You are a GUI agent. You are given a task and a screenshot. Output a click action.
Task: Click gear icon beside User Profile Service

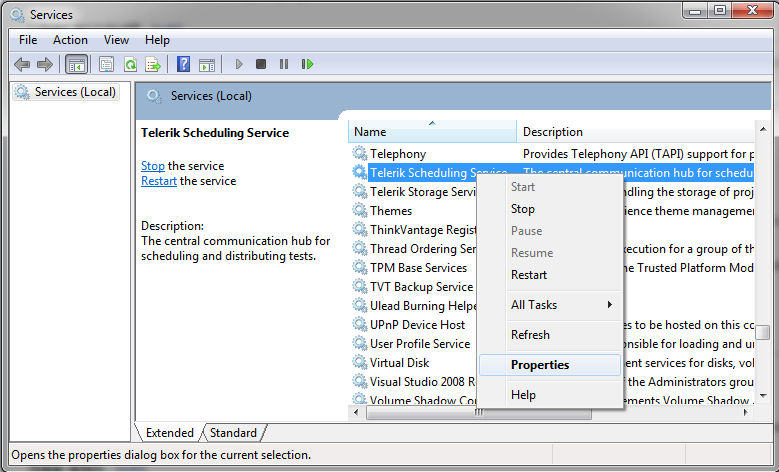[x=359, y=343]
